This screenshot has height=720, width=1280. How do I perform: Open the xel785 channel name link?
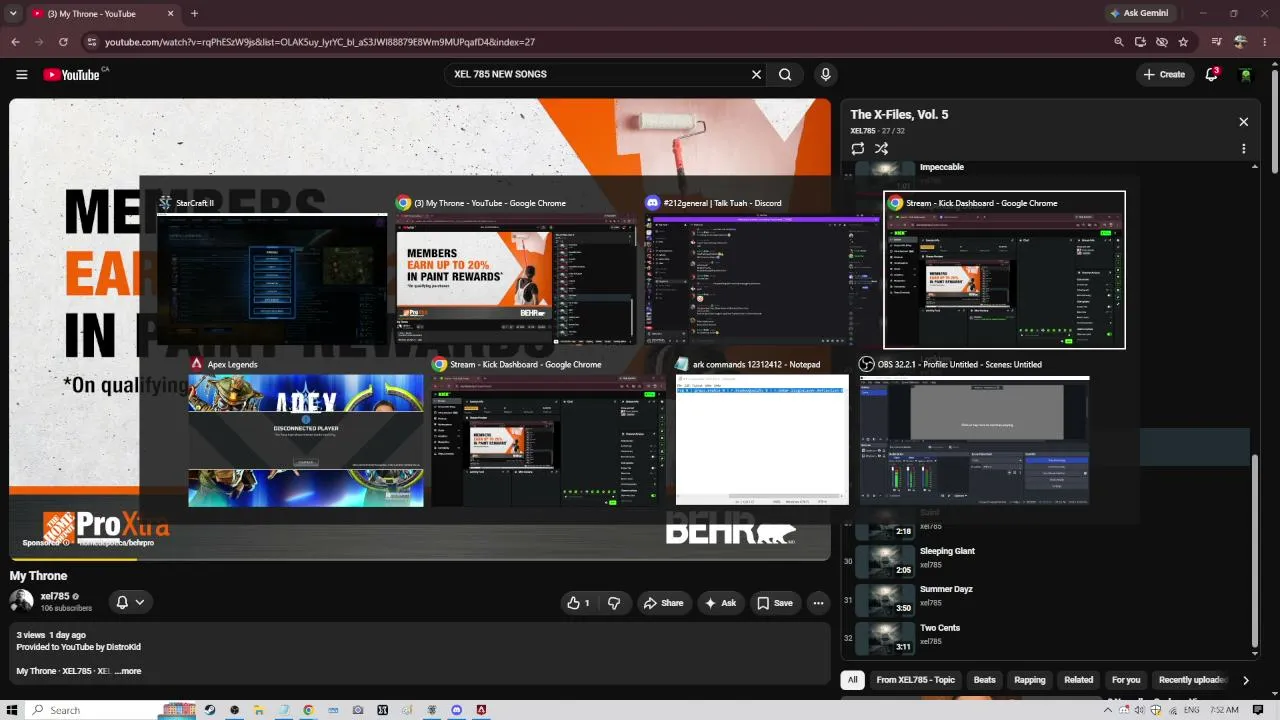pyautogui.click(x=55, y=596)
